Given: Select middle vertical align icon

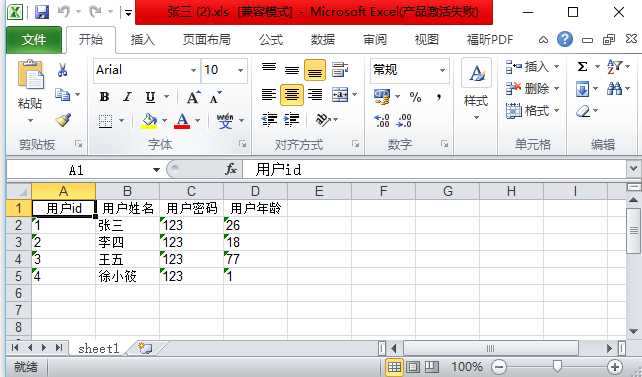Looking at the screenshot, I should [x=292, y=70].
